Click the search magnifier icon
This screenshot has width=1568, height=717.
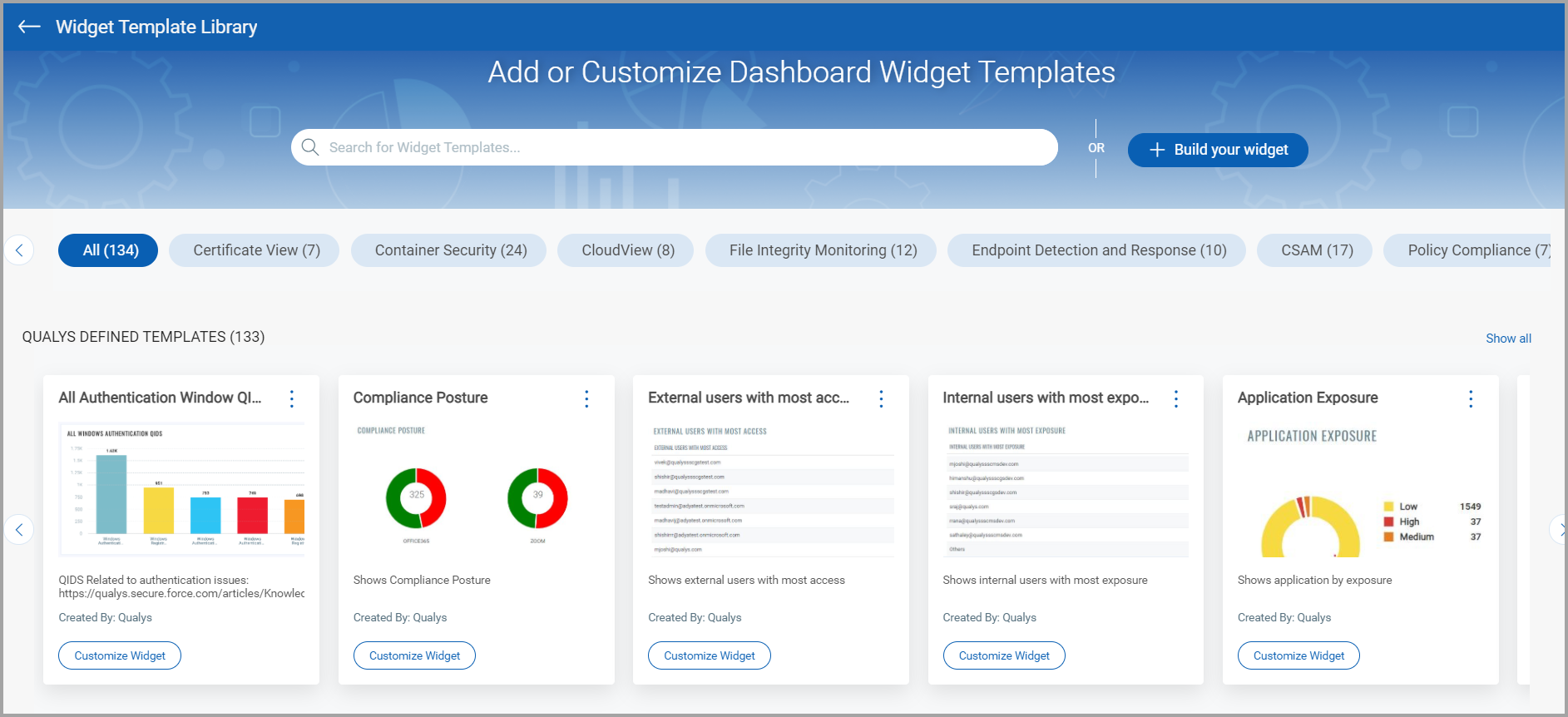[x=310, y=147]
